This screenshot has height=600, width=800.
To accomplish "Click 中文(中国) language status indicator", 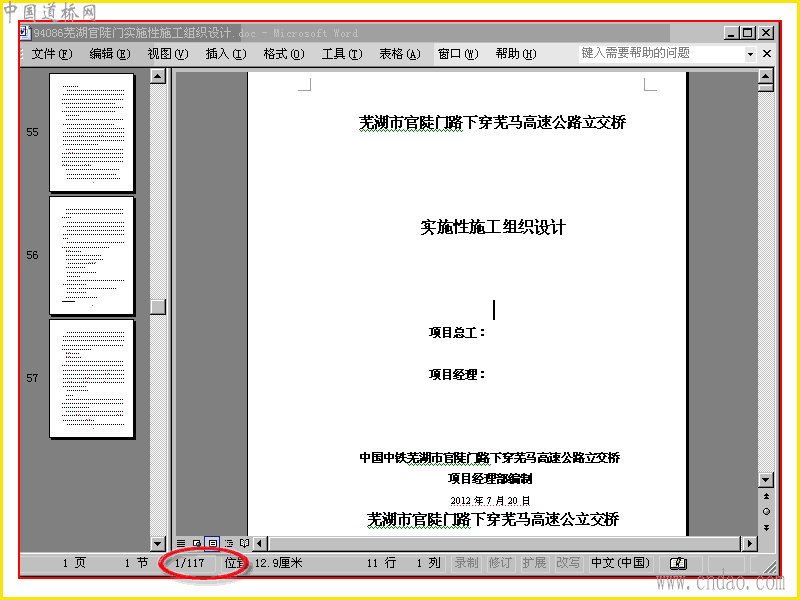I will pos(620,563).
